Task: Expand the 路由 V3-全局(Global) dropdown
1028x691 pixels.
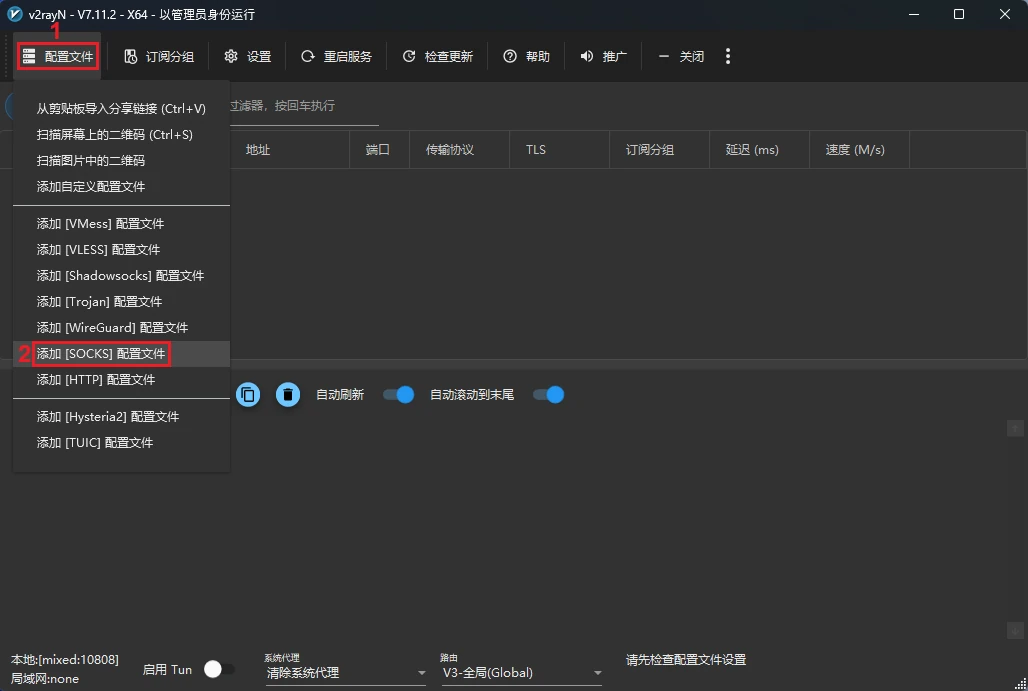Action: point(522,673)
